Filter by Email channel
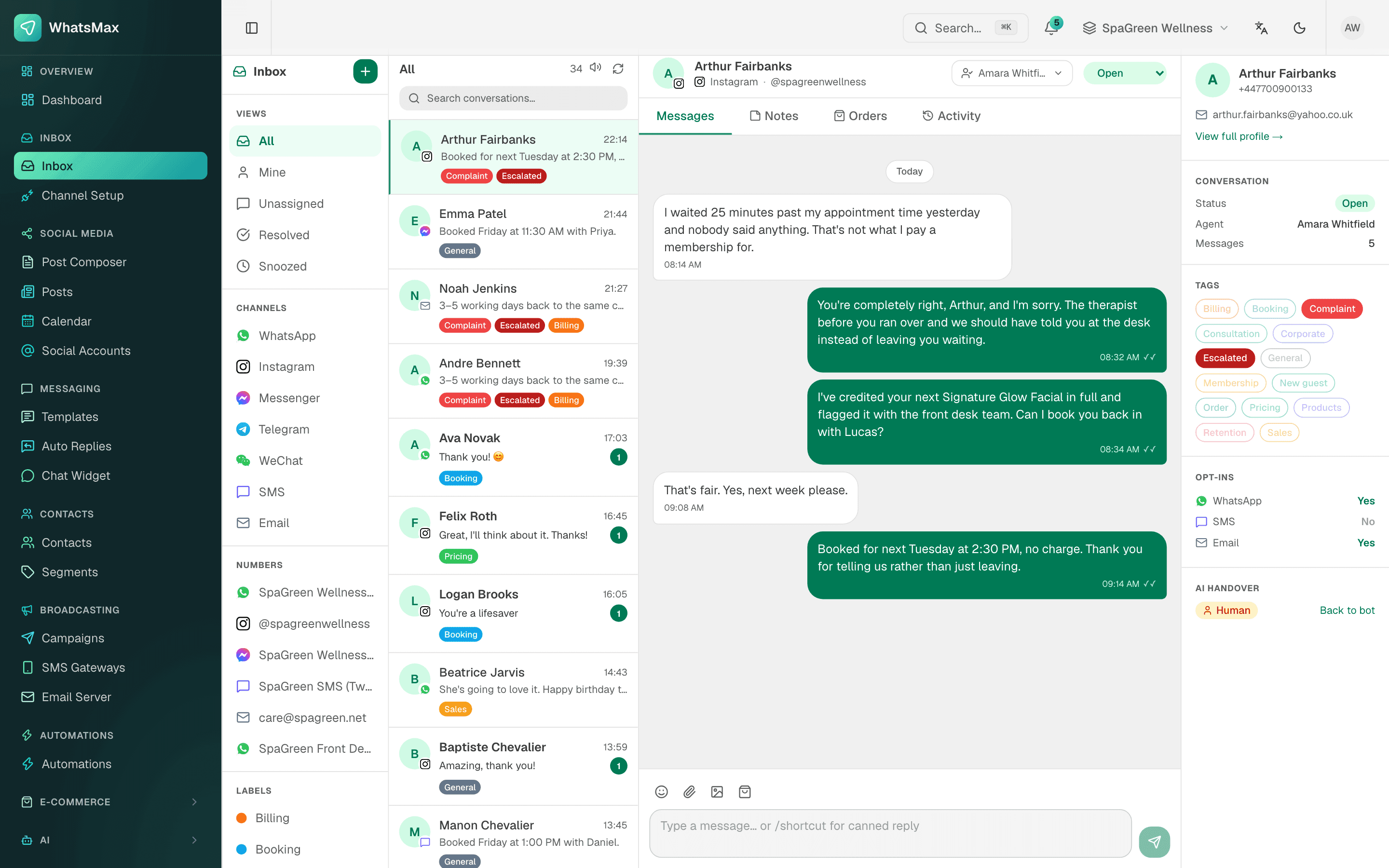Screen dimensions: 1389x868 click(304, 522)
